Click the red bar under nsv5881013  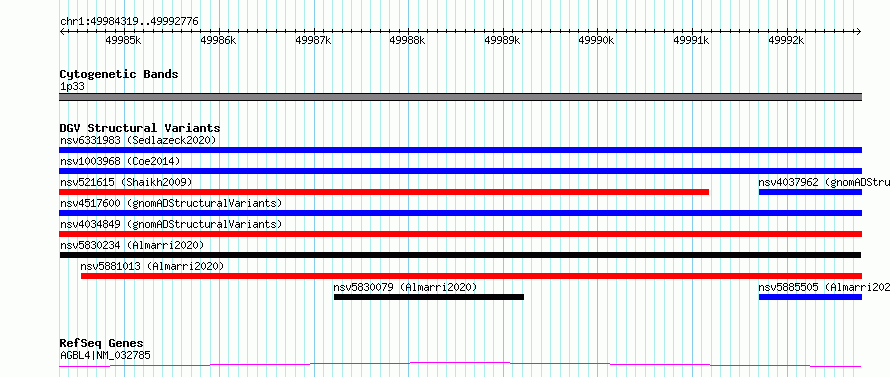pos(472,276)
